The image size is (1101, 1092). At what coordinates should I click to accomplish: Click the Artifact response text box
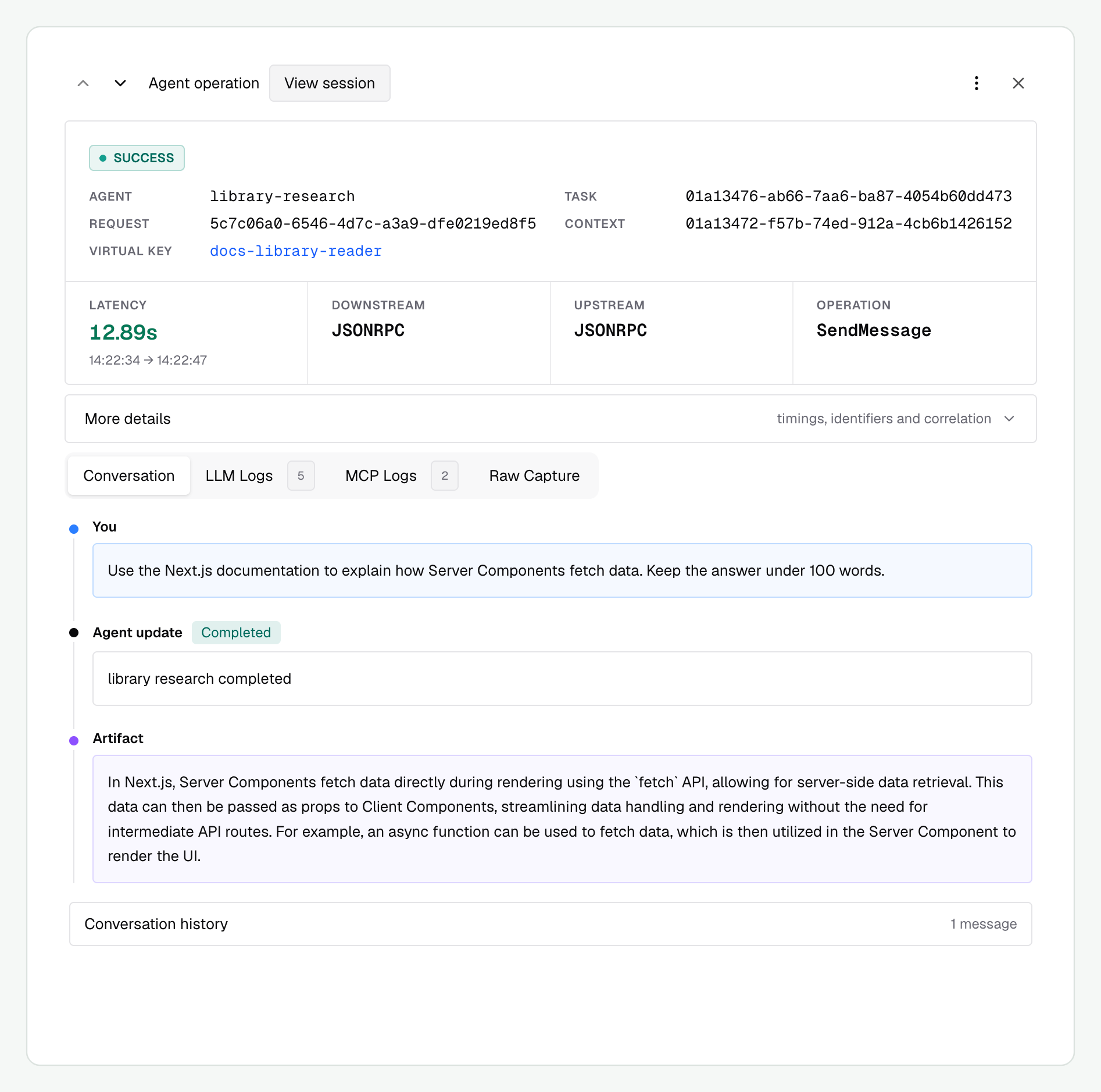coord(562,819)
